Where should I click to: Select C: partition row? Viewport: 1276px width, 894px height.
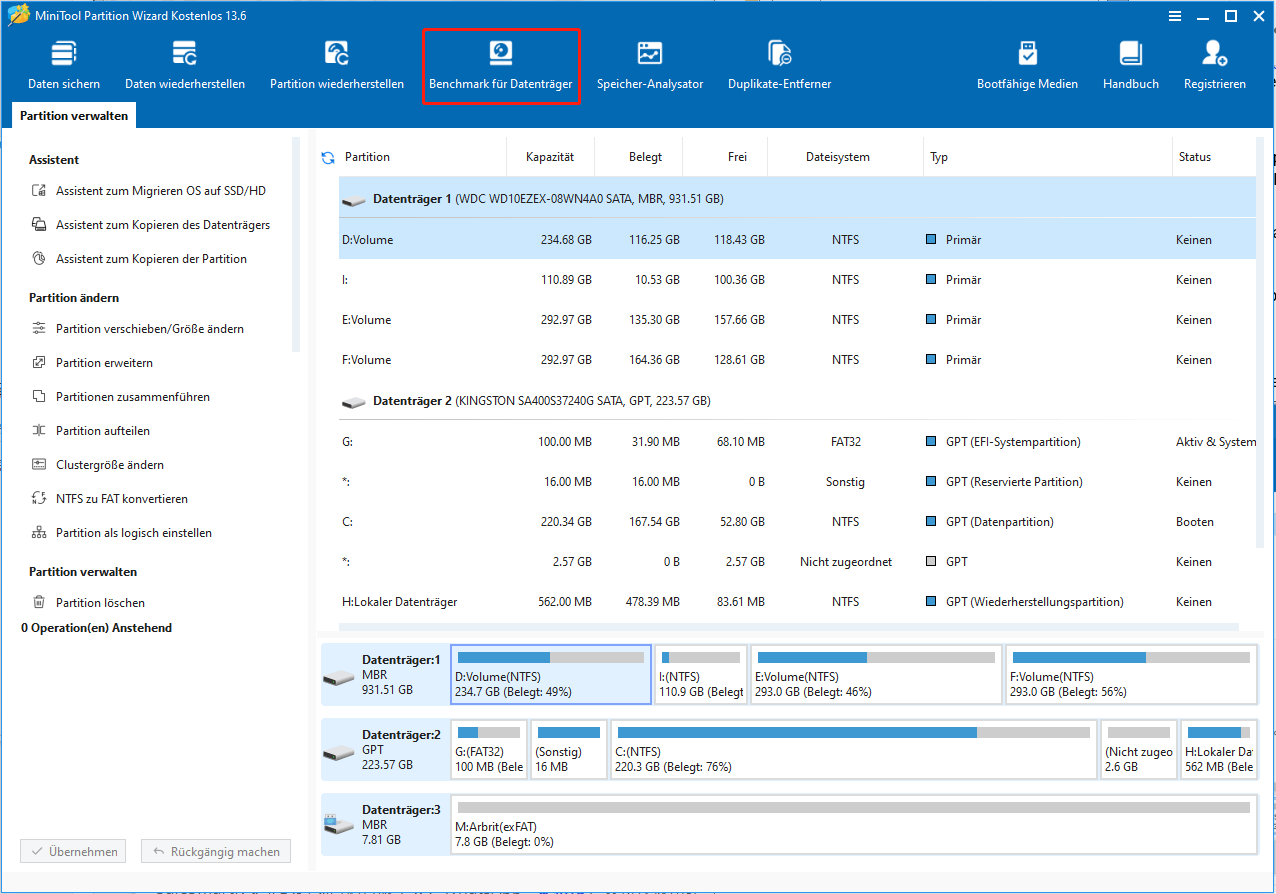(x=797, y=522)
